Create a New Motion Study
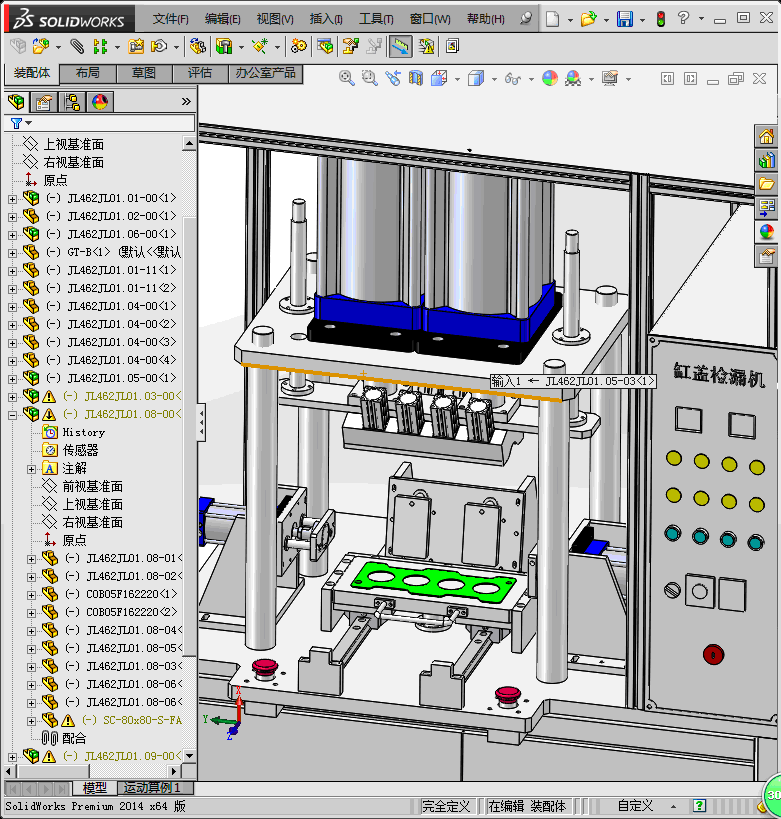The height and width of the screenshot is (819, 781). pos(298,46)
